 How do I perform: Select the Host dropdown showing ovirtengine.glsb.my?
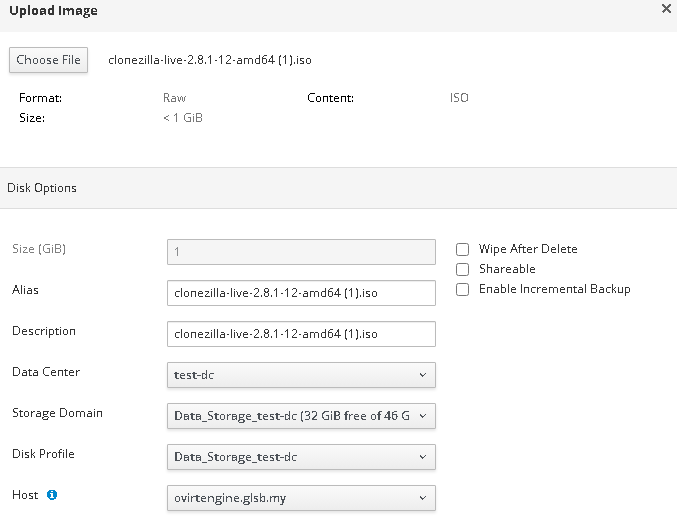pyautogui.click(x=300, y=498)
